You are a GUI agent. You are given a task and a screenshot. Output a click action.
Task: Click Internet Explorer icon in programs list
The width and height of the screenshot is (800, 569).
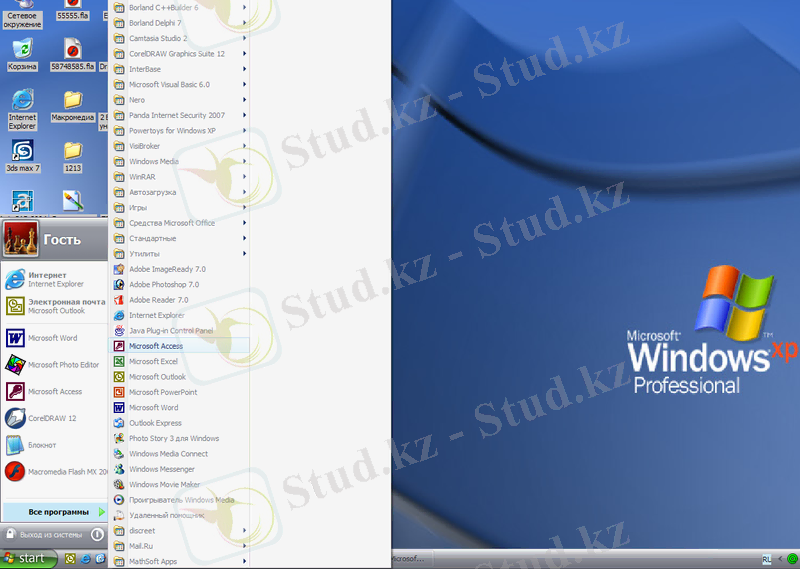[119, 315]
